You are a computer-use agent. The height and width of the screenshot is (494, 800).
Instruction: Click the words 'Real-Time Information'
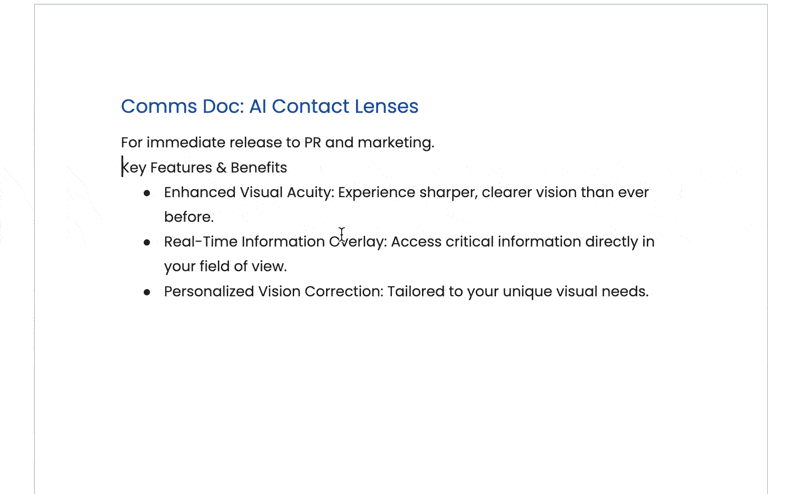click(x=244, y=241)
